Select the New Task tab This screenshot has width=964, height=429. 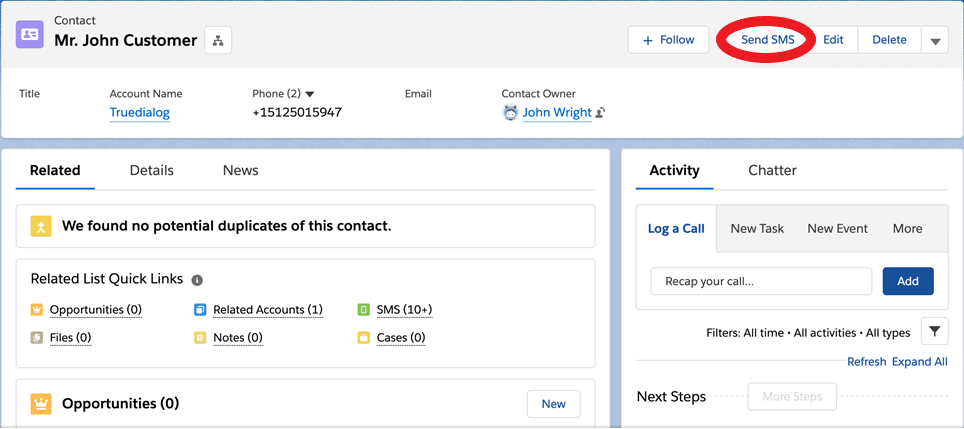(757, 229)
